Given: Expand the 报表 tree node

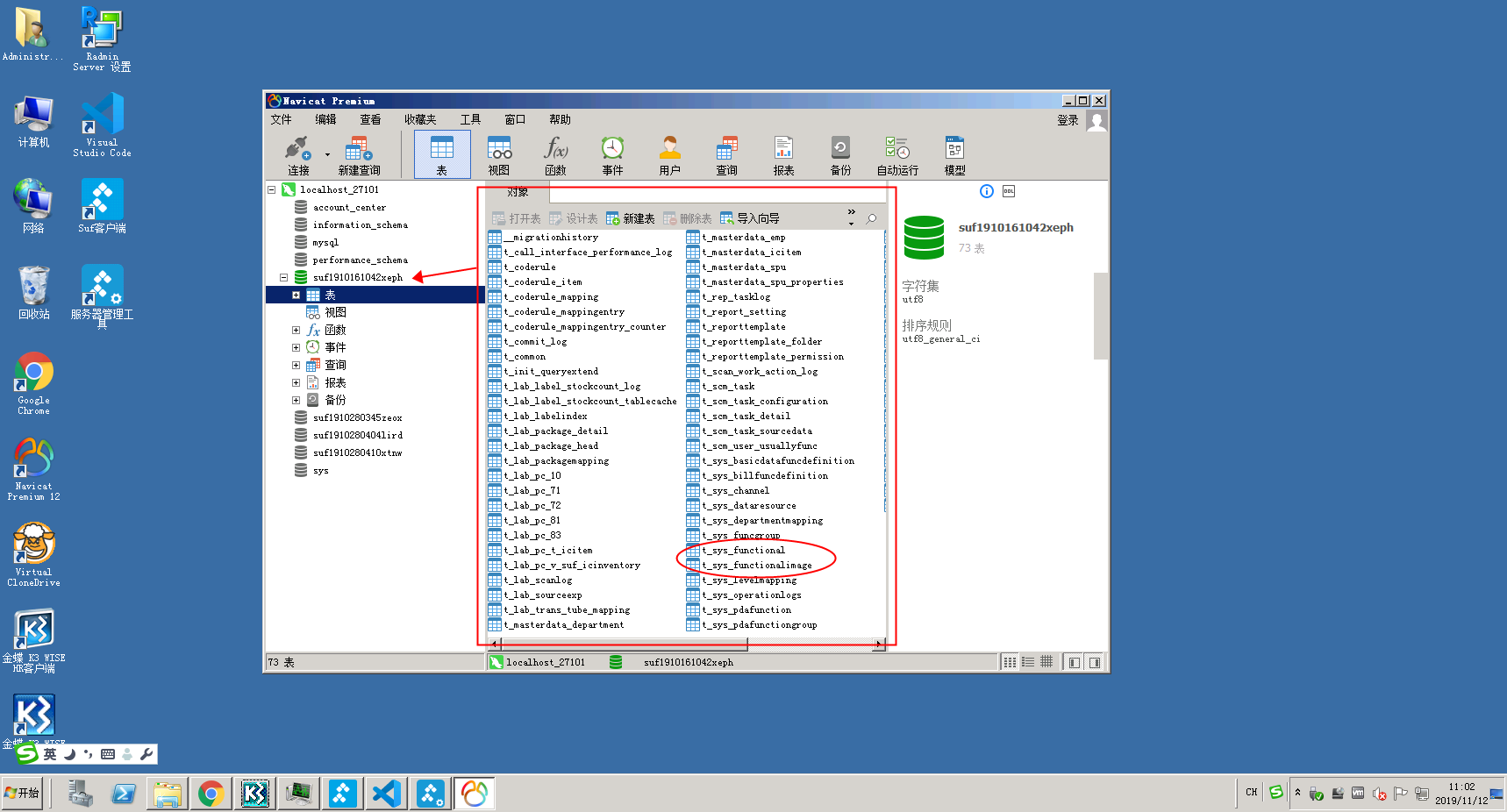Looking at the screenshot, I should click(296, 383).
